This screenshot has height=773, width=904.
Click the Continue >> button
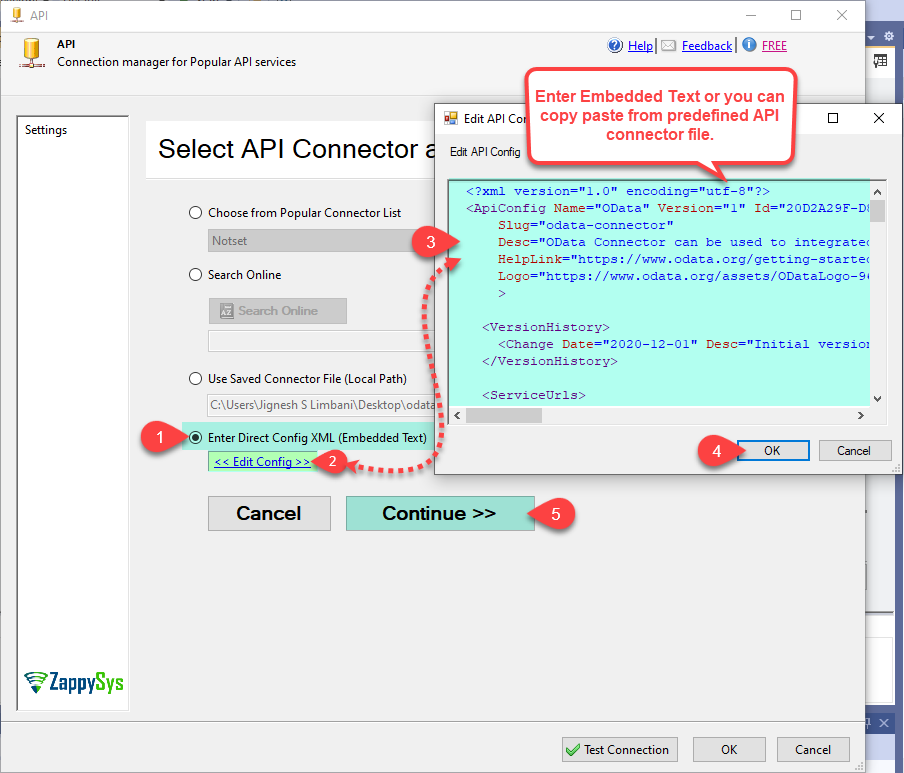pos(440,513)
